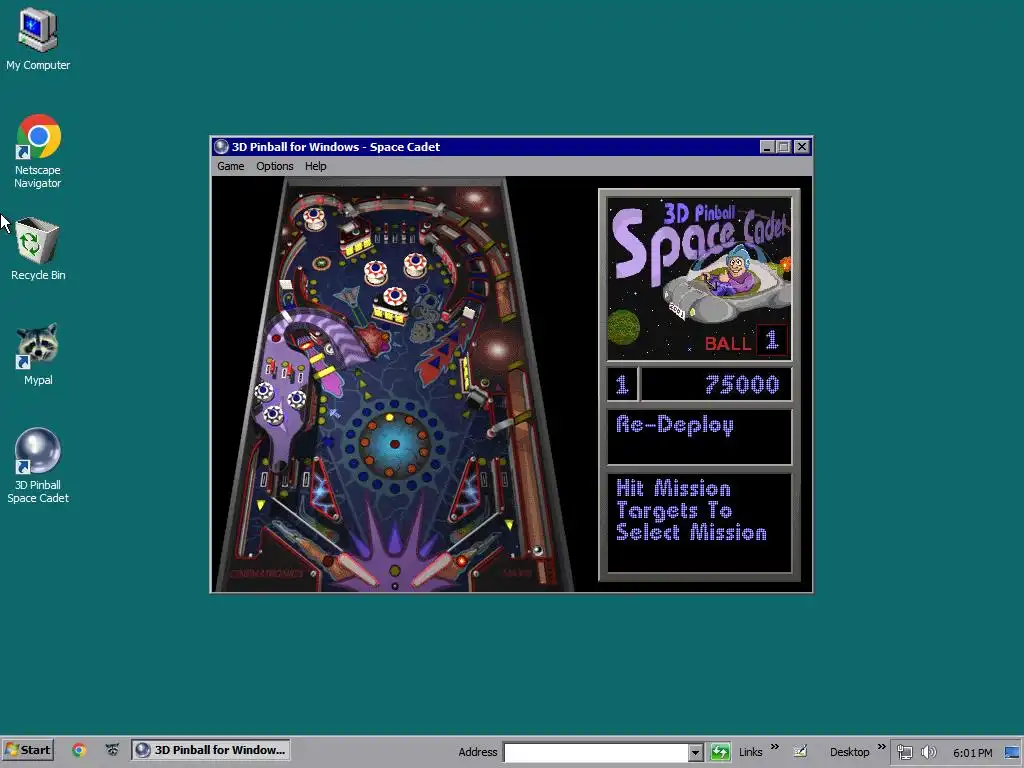Screen dimensions: 1024x768
Task: Click the My Computer desktop icon
Action: coord(38,39)
